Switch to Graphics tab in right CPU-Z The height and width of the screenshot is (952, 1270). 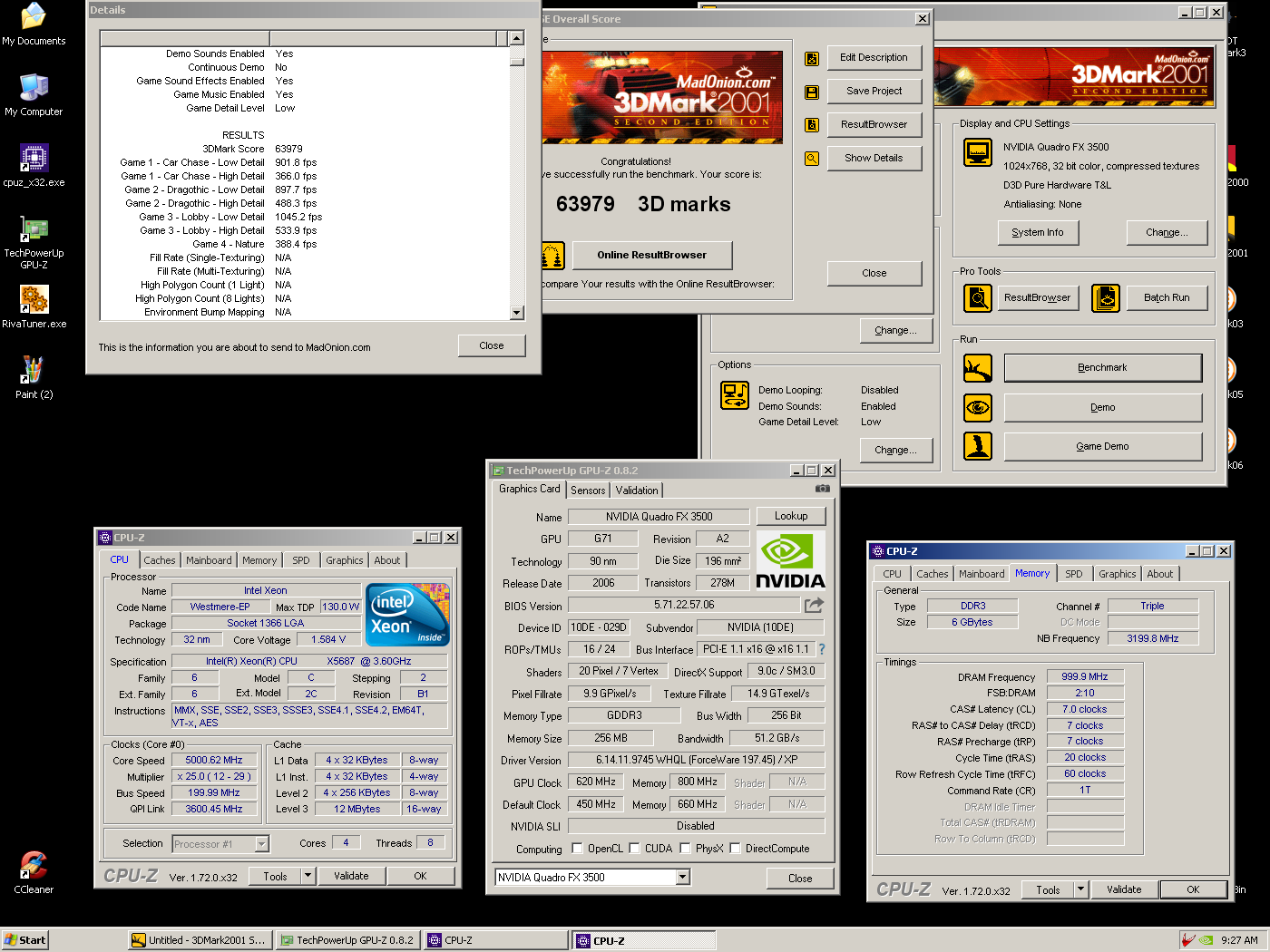pos(1117,574)
